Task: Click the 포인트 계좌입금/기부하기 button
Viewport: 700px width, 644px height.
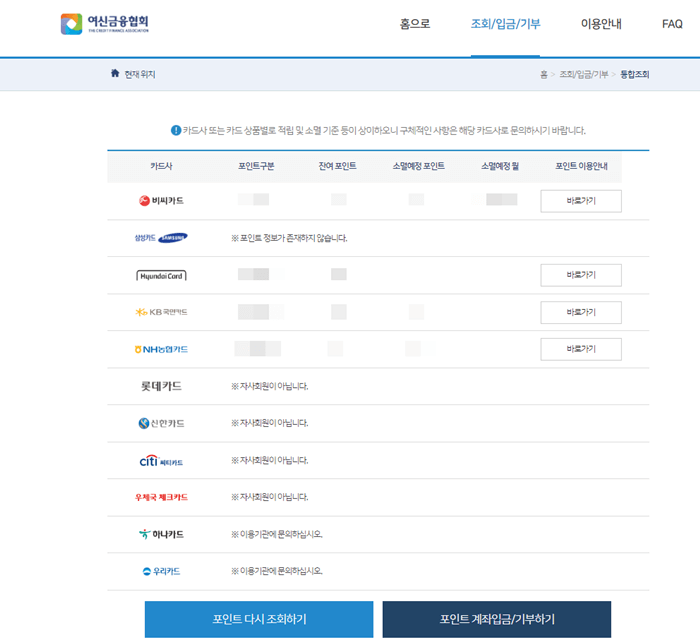Action: coord(497,619)
